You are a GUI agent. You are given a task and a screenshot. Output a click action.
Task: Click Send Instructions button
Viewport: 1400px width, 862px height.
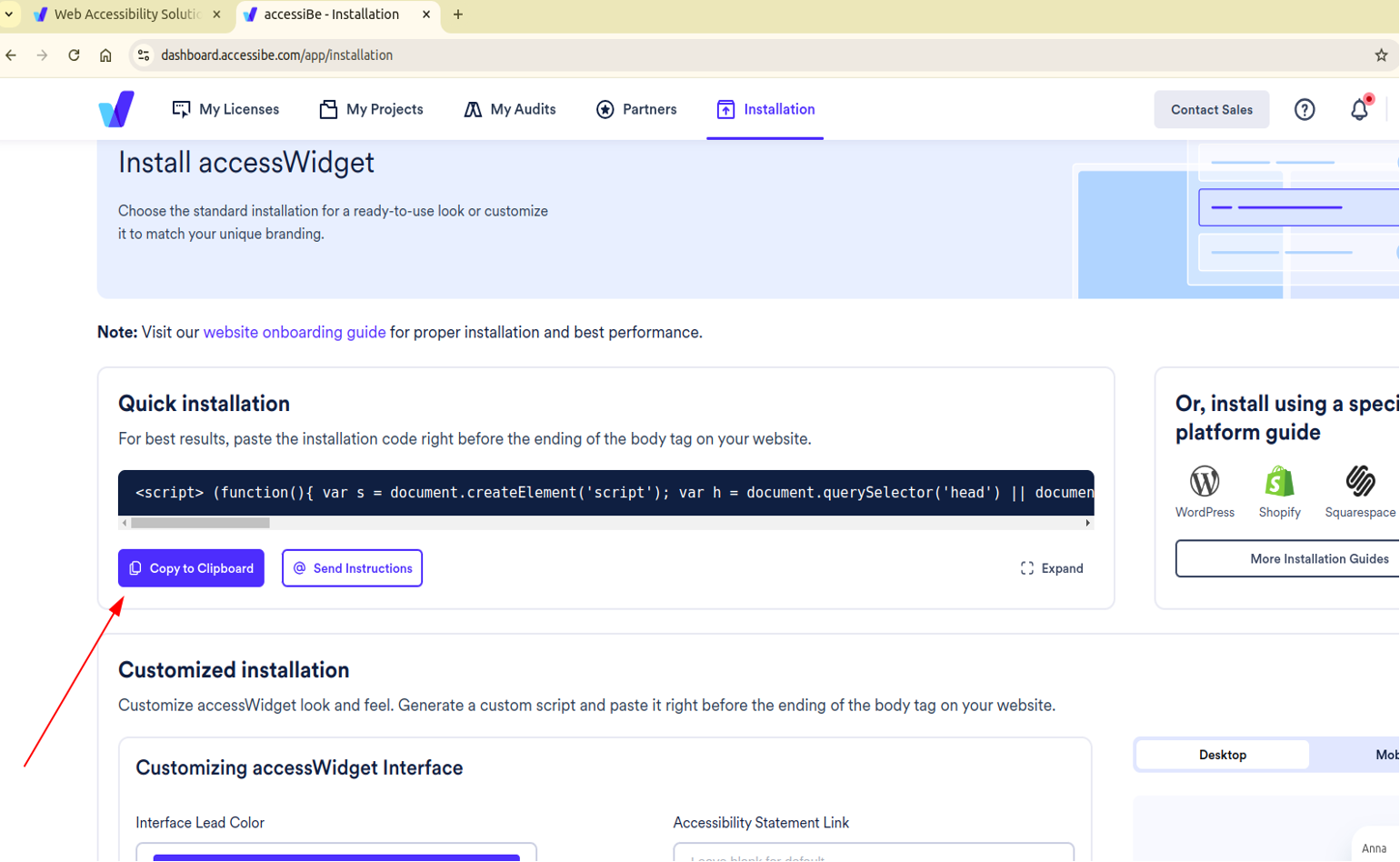coord(352,568)
